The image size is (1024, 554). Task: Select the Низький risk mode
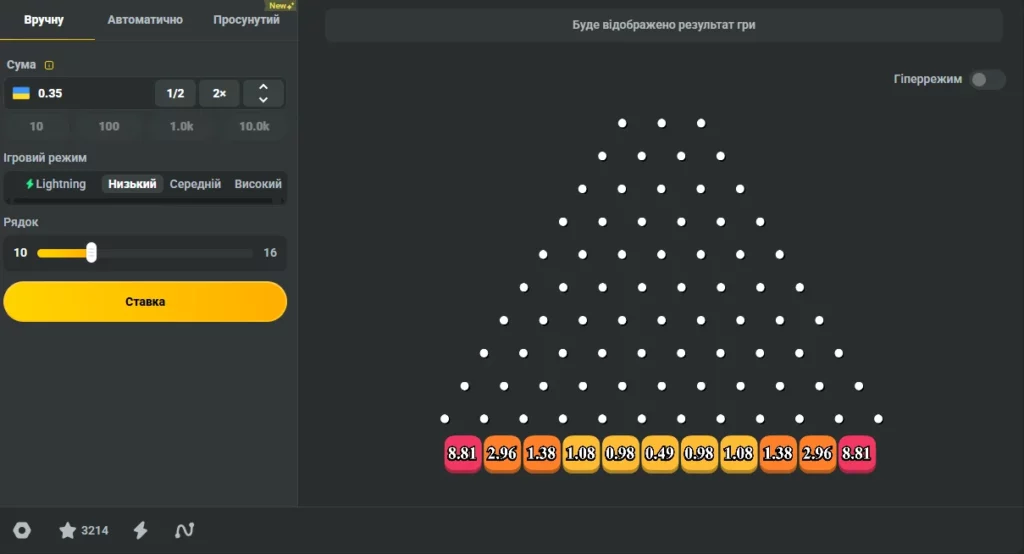(132, 184)
